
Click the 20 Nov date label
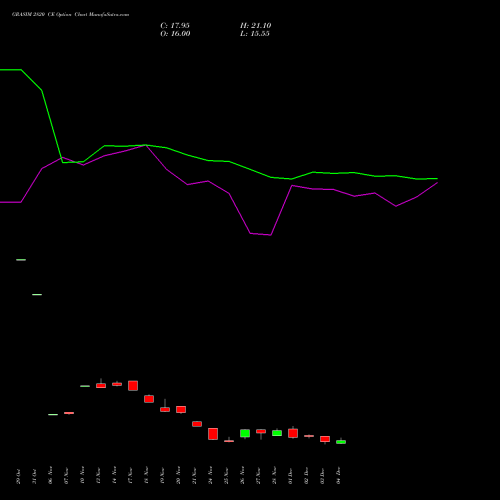pyautogui.click(x=178, y=476)
